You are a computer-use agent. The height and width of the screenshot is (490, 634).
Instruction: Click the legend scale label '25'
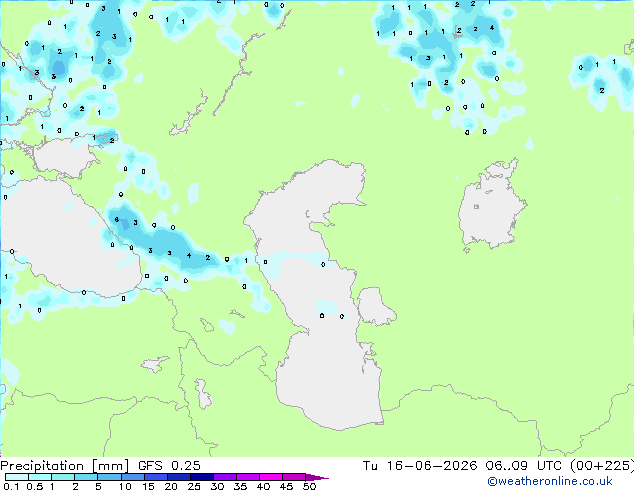[x=194, y=486]
